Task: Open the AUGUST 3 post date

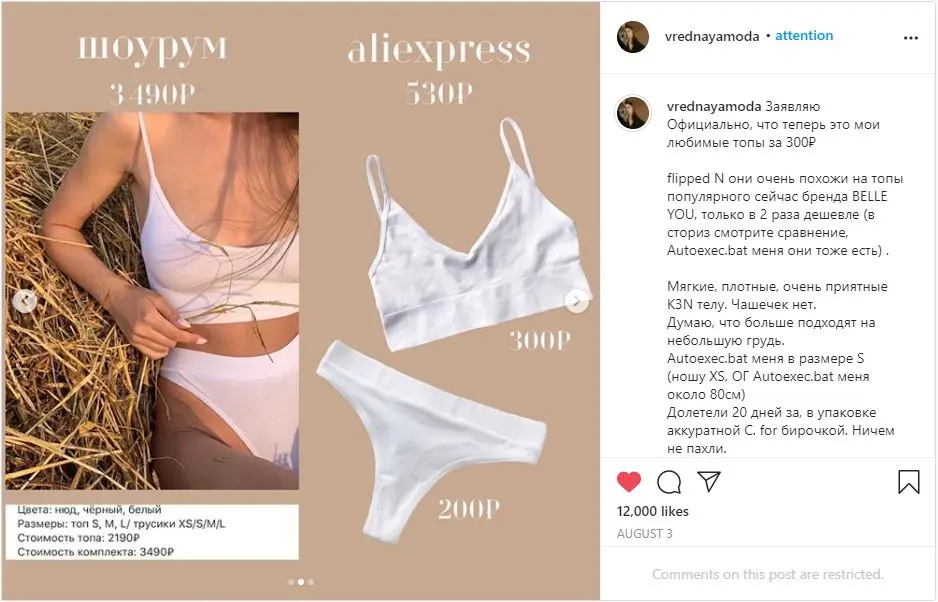Action: click(x=644, y=534)
